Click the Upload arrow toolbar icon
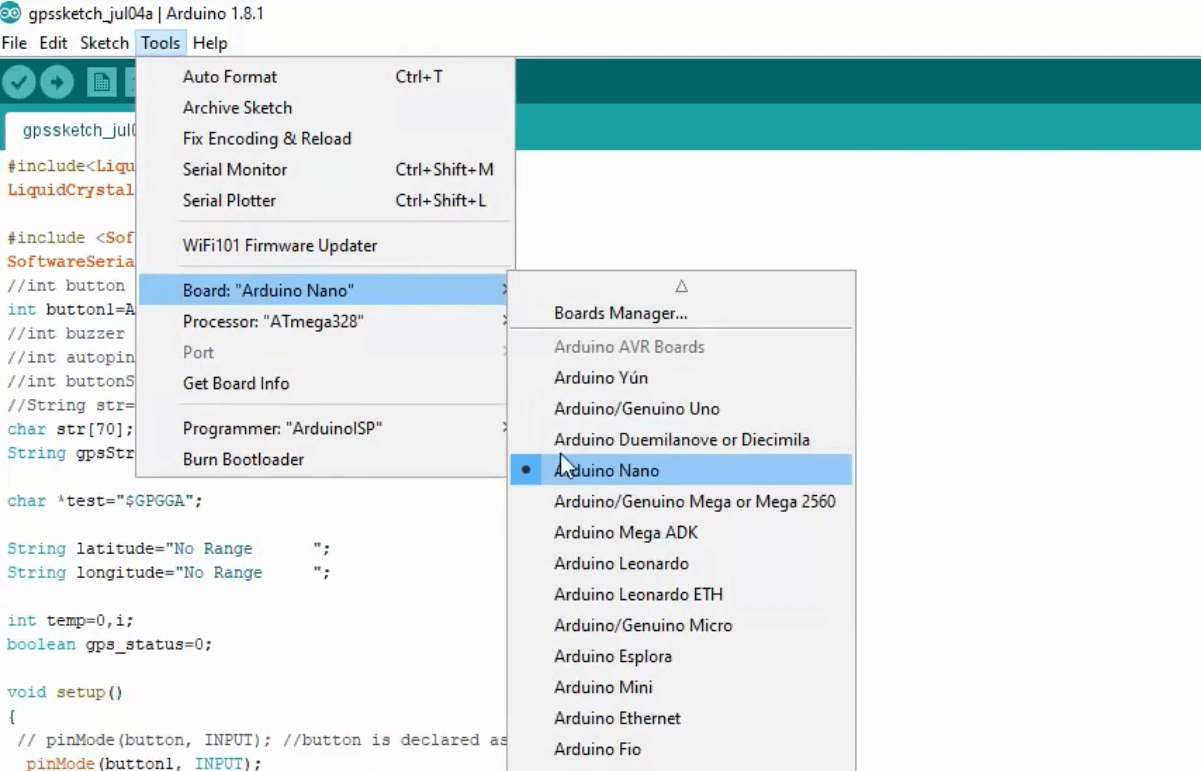The height and width of the screenshot is (771, 1201). (57, 82)
